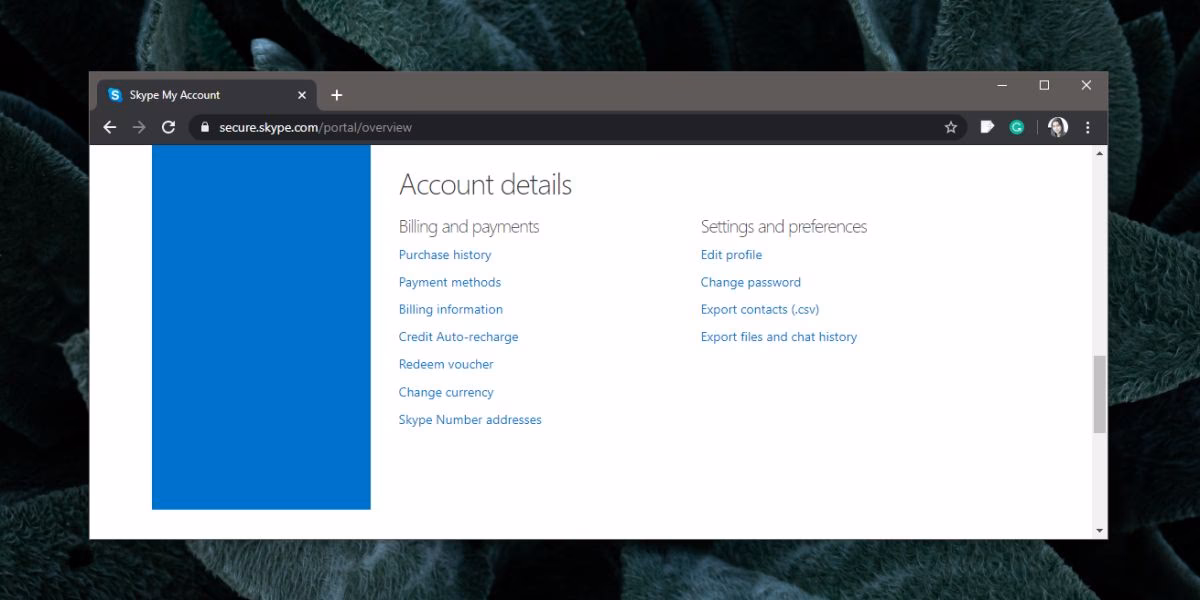Click Credit Auto-recharge
The image size is (1200, 600).
coord(458,337)
